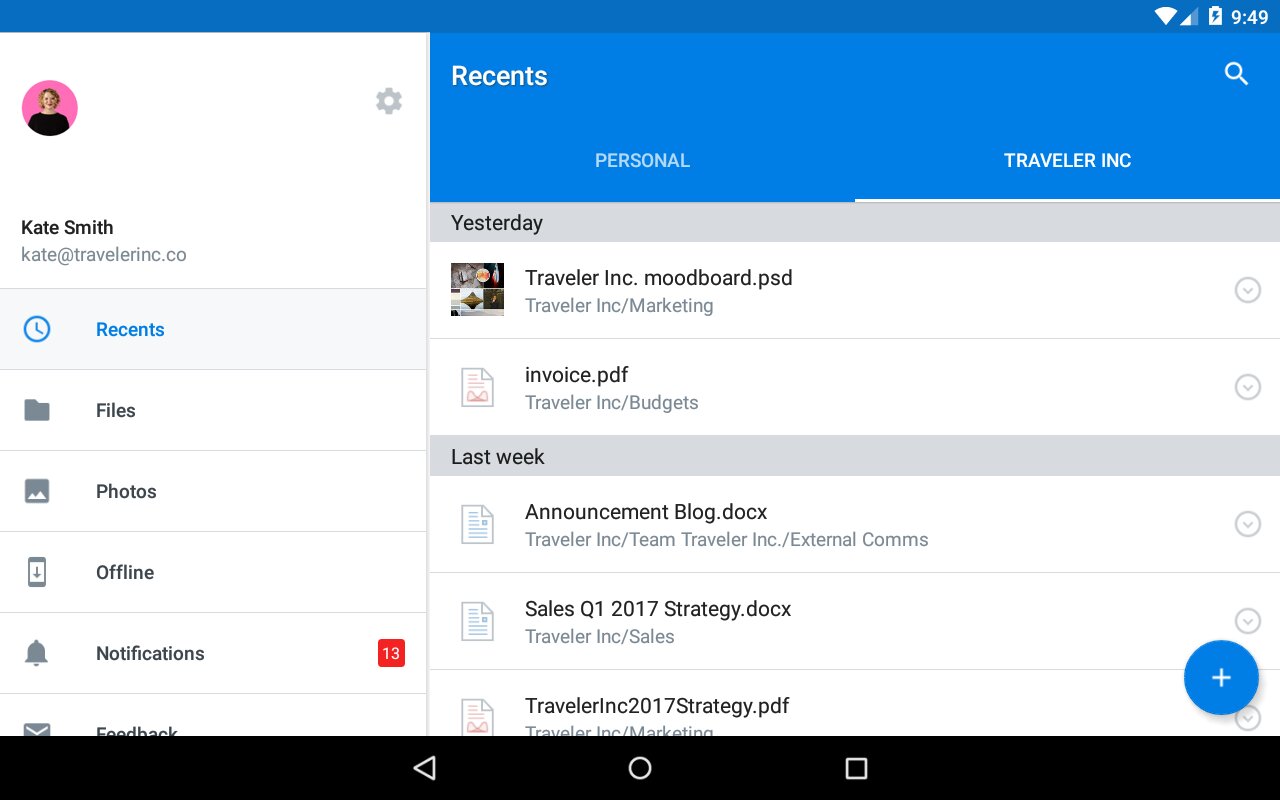Click the Notifications bell icon

37,653
